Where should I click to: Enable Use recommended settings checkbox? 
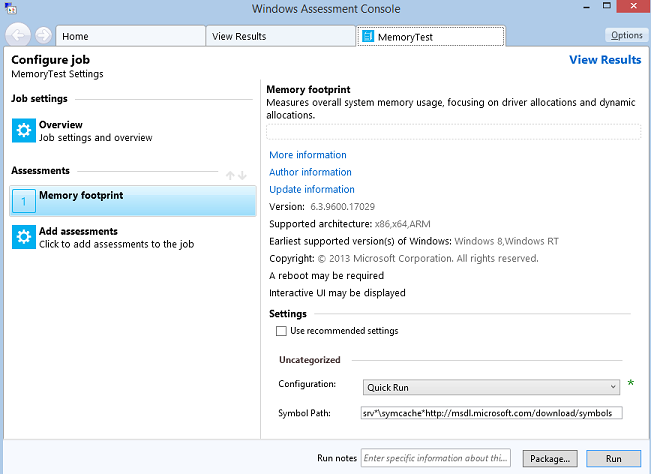point(281,331)
